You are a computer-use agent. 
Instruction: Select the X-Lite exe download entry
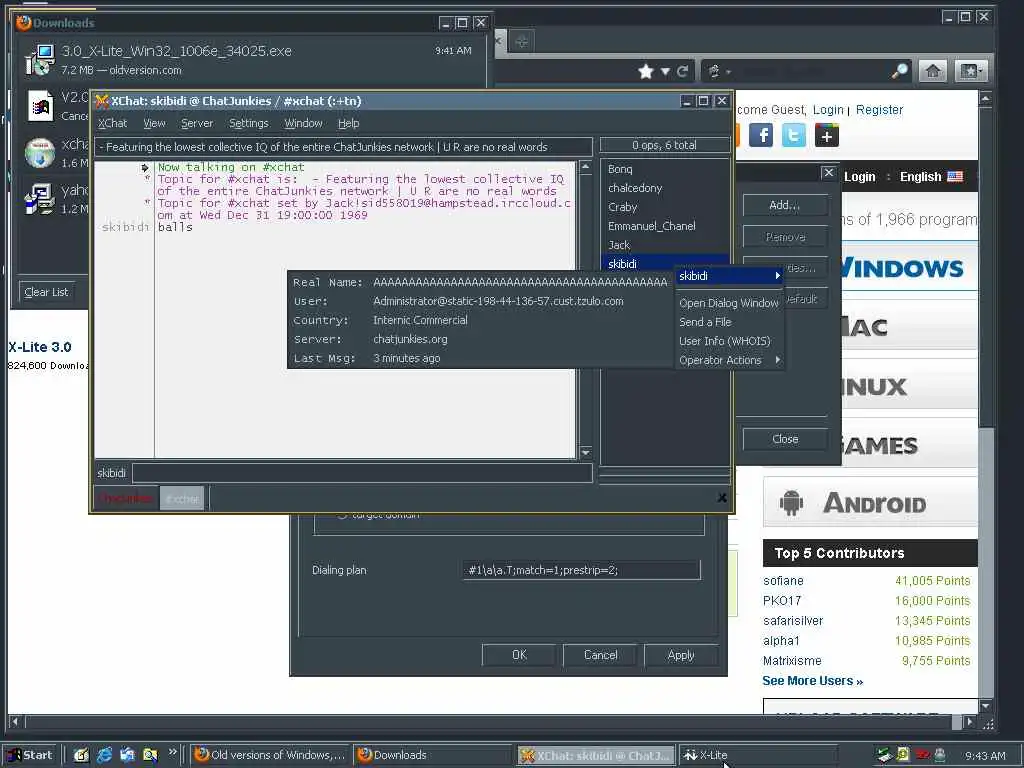pos(248,59)
